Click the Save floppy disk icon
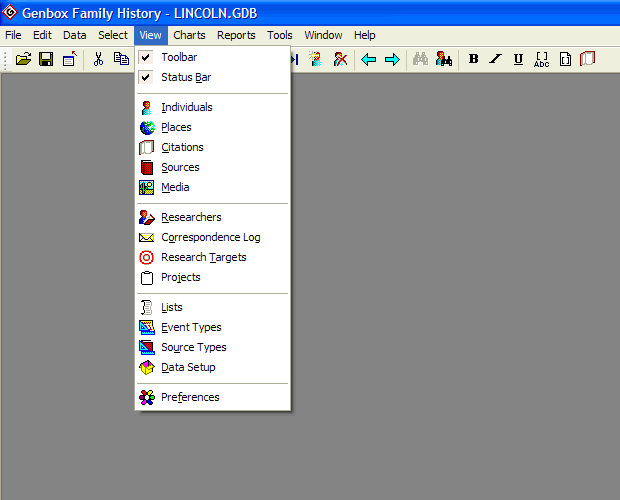Viewport: 620px width, 500px height. coord(46,59)
